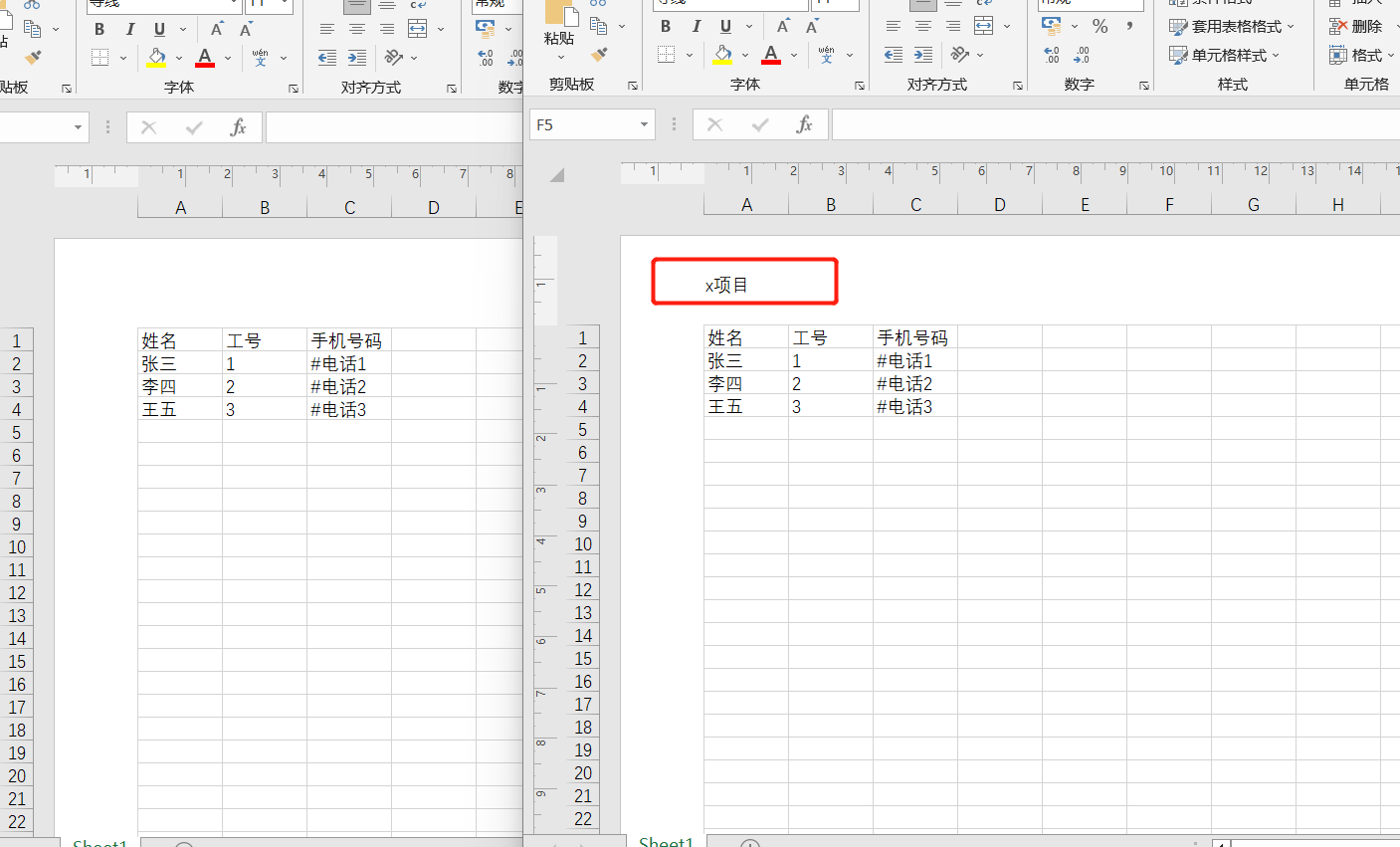Click the Percent Style icon
The image size is (1400, 847).
[1100, 26]
